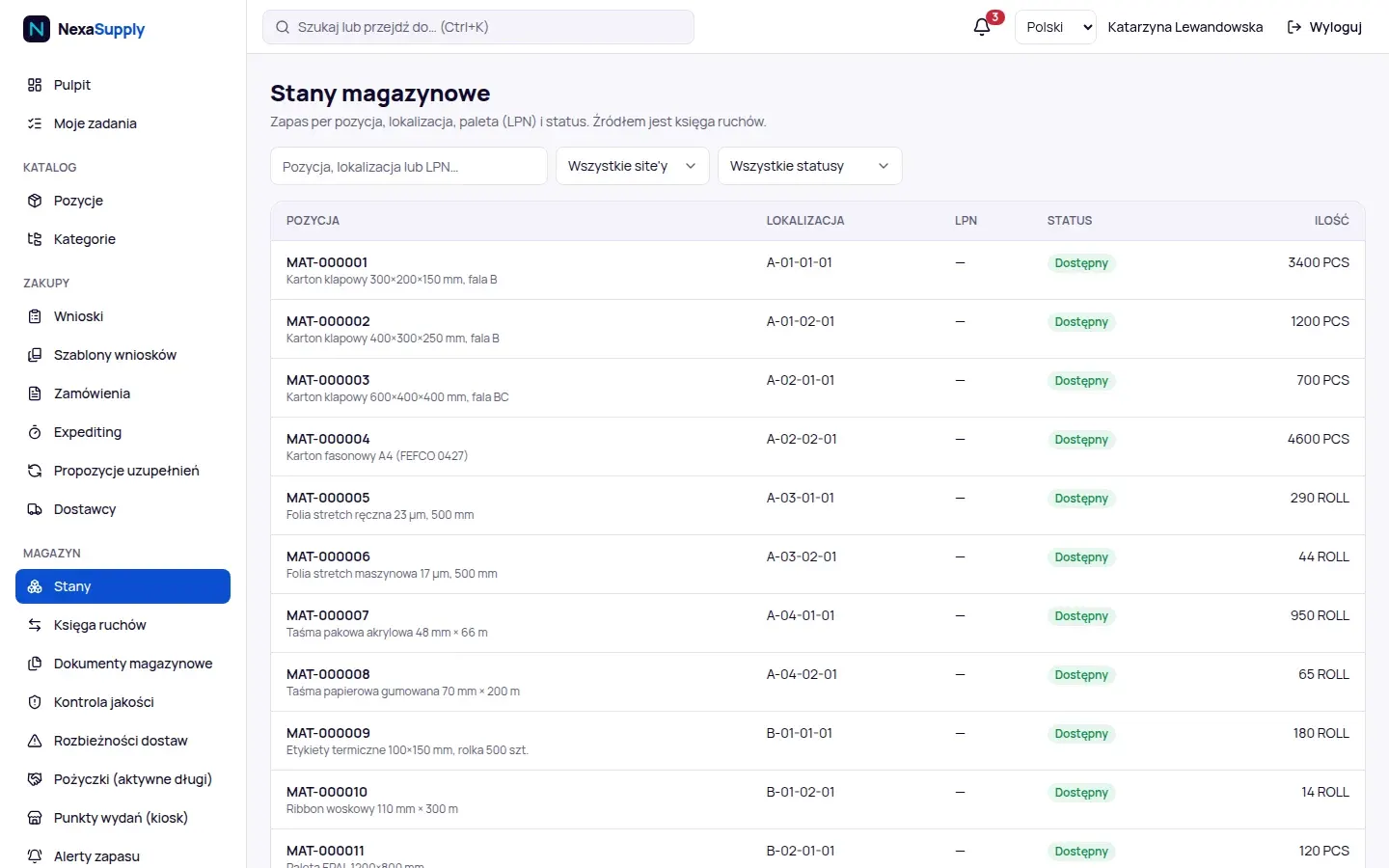
Task: Click quantity 950 ROLL
Action: click(1320, 615)
